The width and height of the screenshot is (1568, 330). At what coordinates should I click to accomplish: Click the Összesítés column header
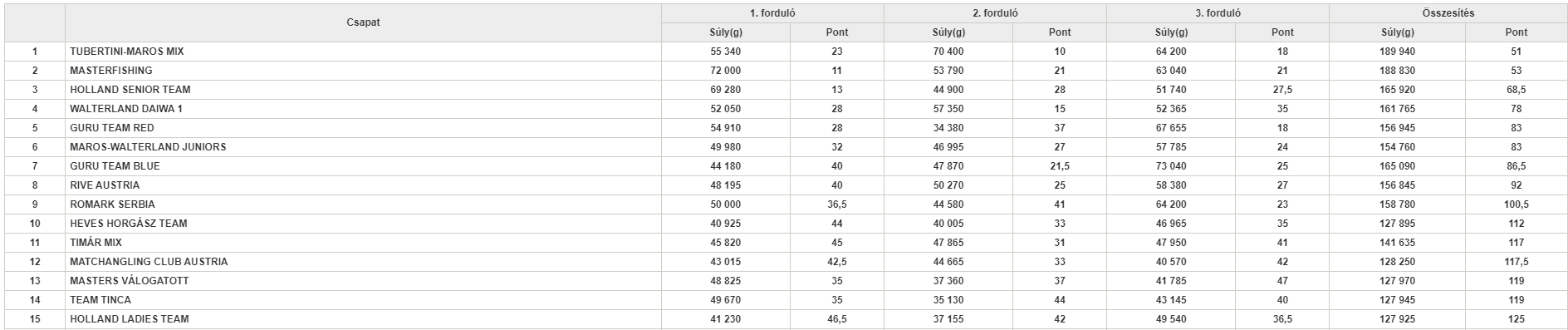coord(1448,13)
